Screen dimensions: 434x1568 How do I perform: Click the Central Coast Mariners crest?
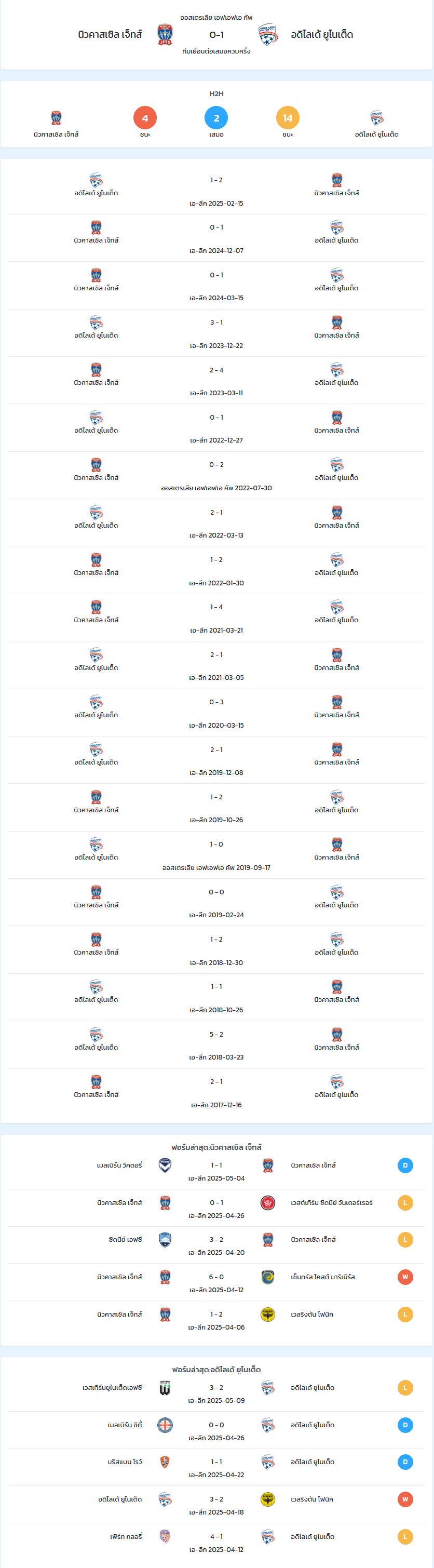tap(268, 1277)
